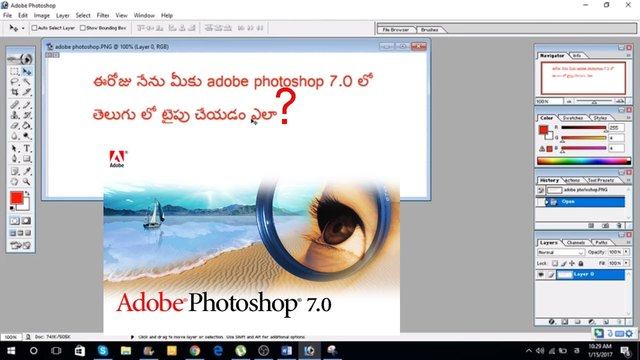640x360 pixels.
Task: Select the Open history state
Action: pos(580,202)
